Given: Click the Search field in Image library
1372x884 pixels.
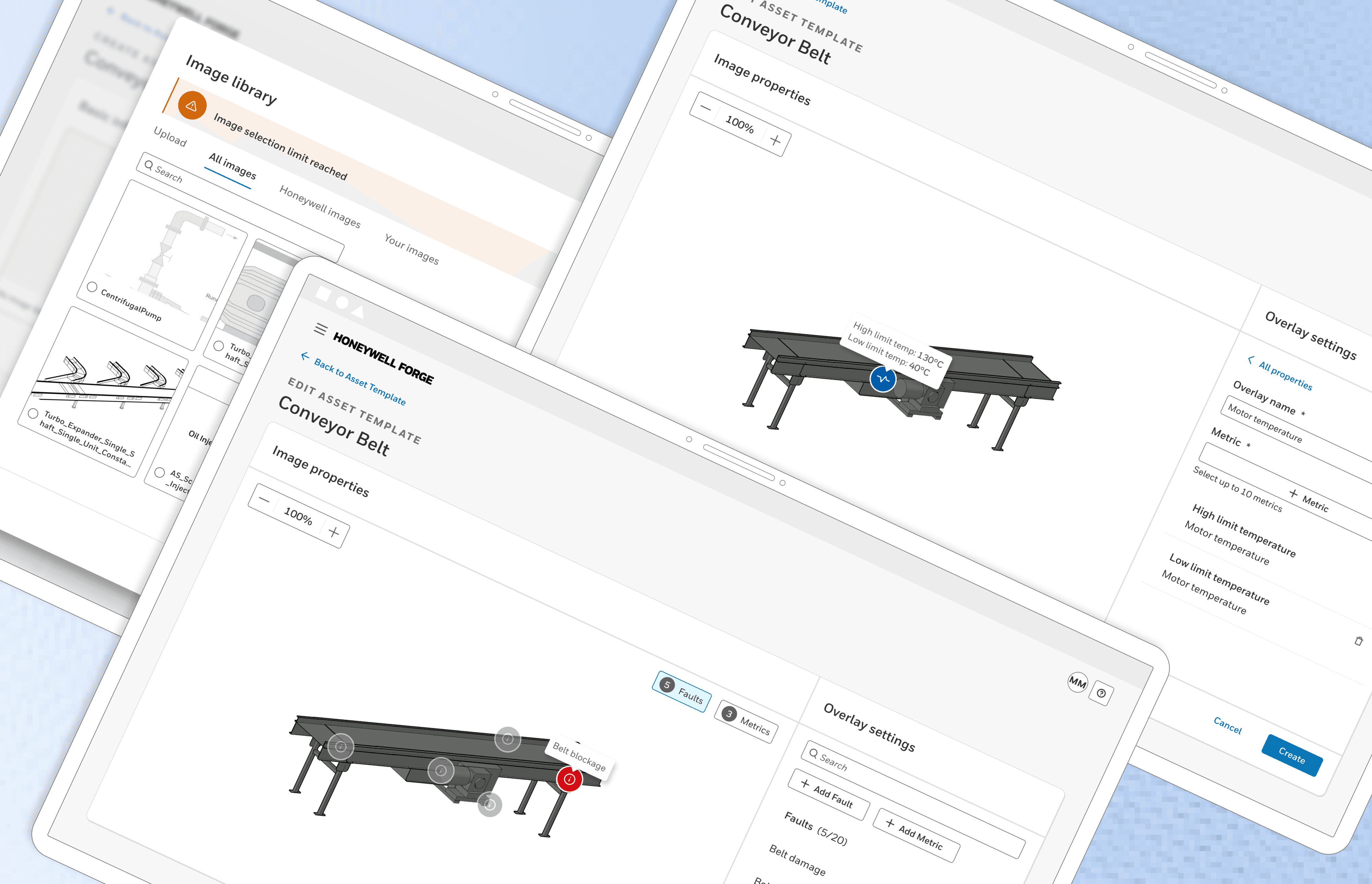Looking at the screenshot, I should pyautogui.click(x=240, y=208).
